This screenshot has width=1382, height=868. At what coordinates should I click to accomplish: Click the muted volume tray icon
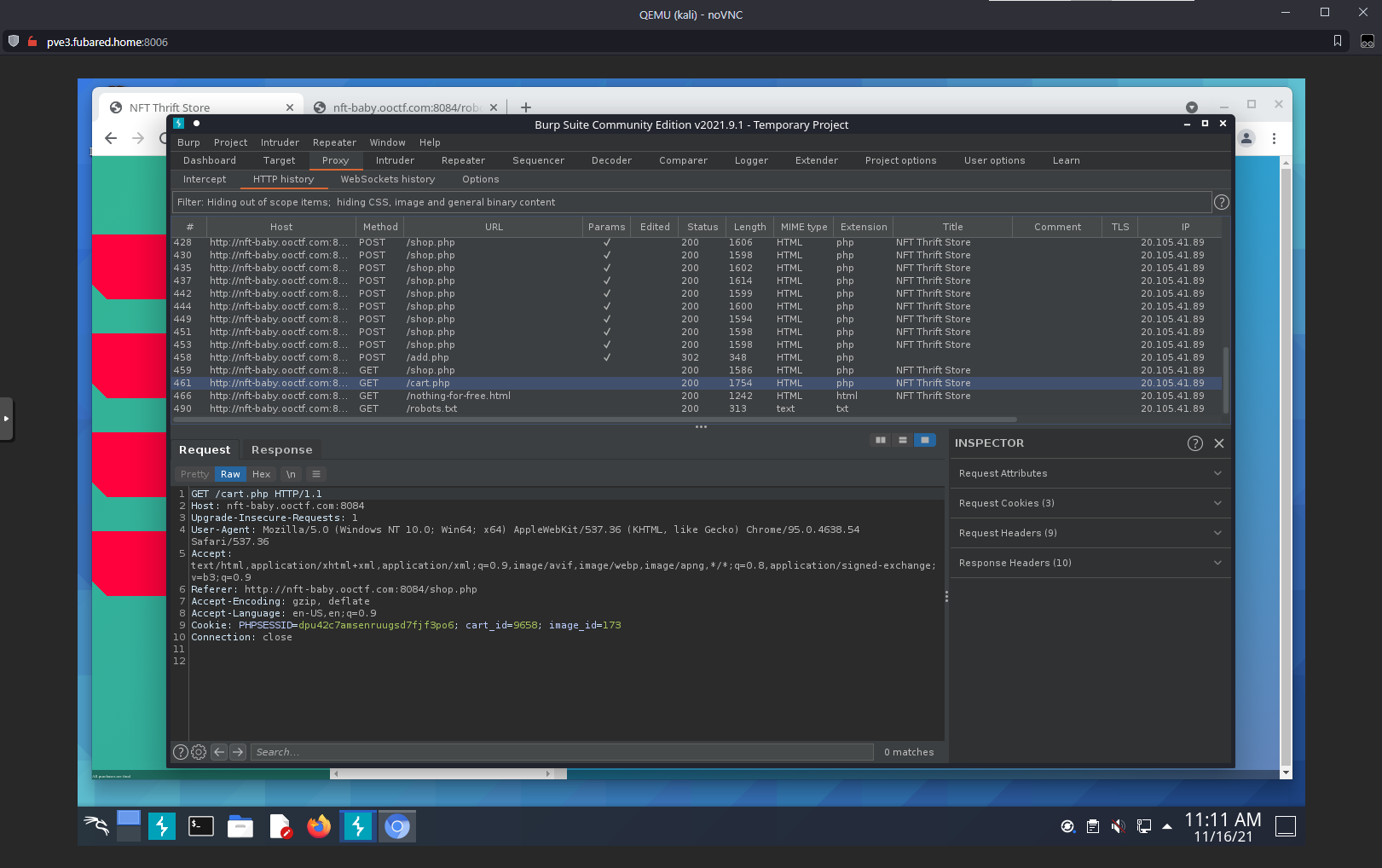pos(1118,826)
